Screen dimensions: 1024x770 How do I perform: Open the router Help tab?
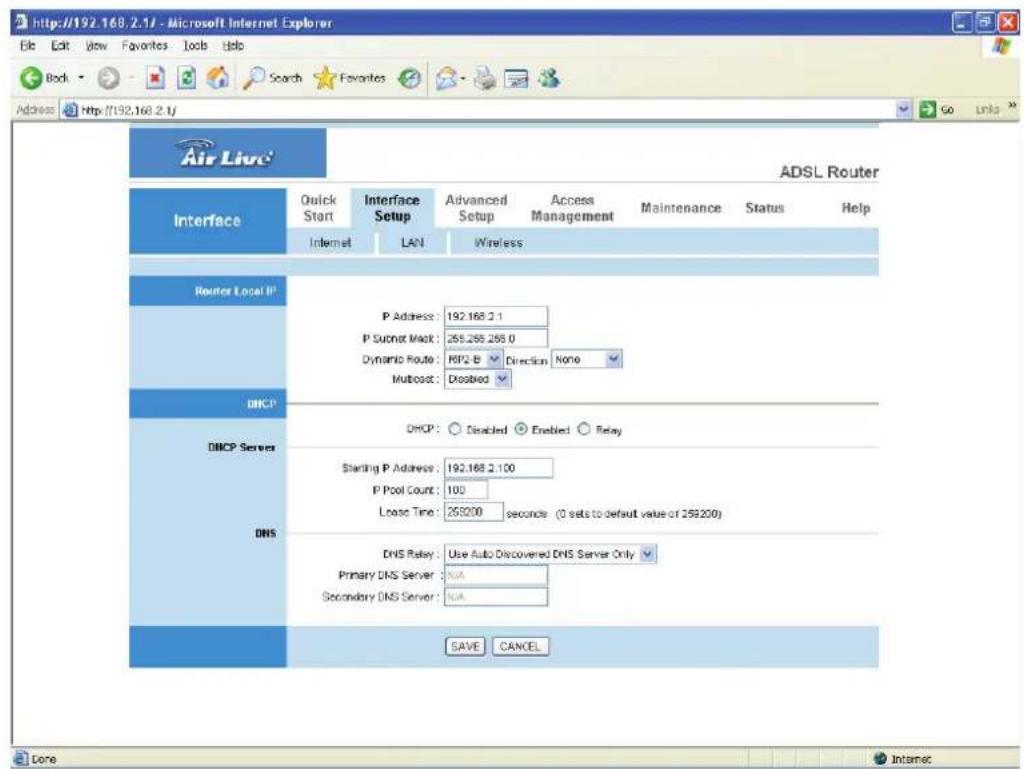[856, 208]
